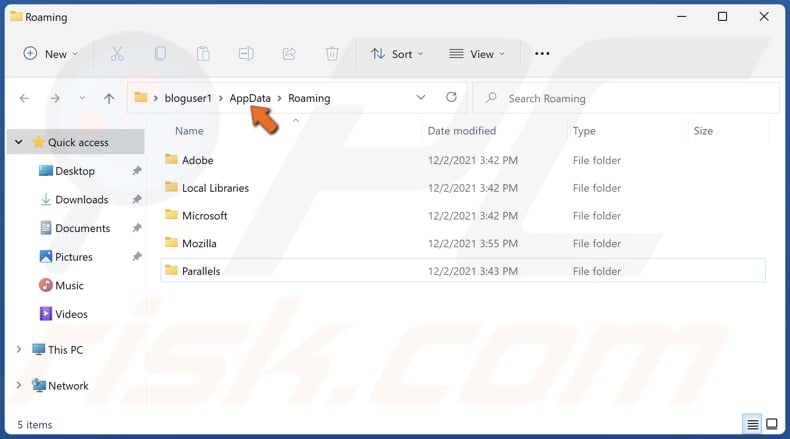Screen dimensions: 790x439
Task: Click the Rename icon in toolbar
Action: pyautogui.click(x=246, y=53)
